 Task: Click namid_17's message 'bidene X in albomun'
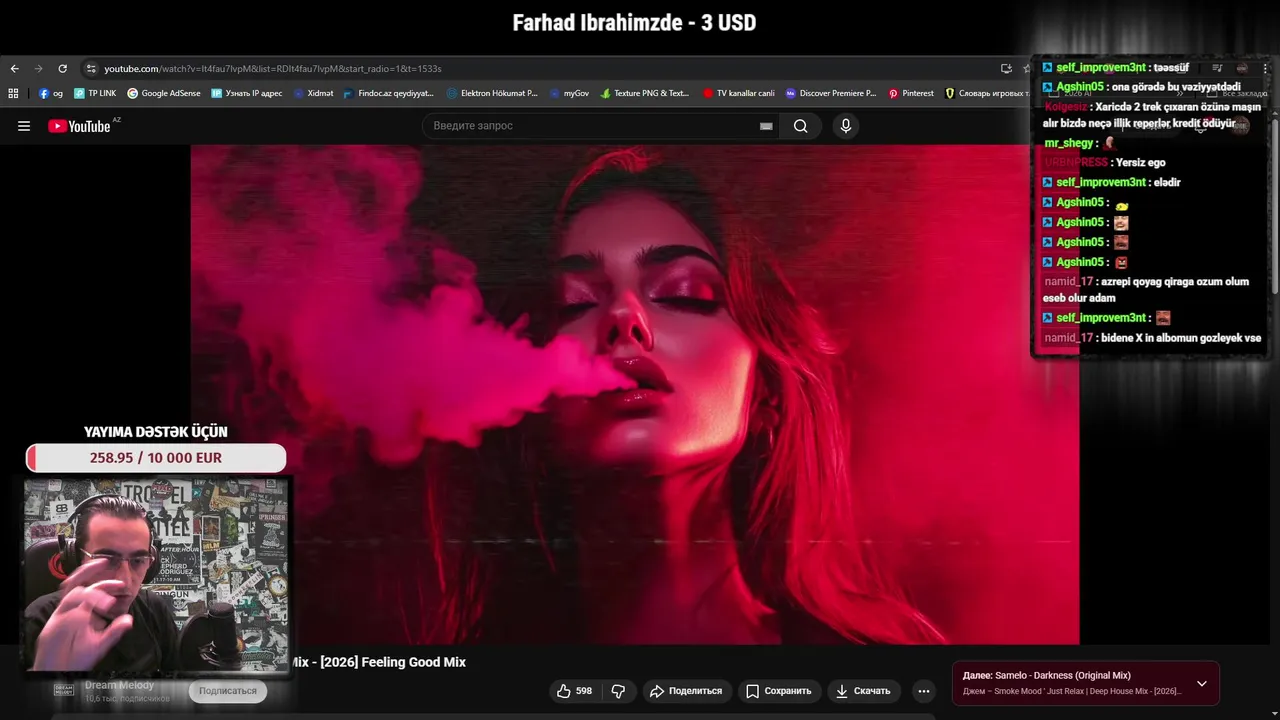tap(1181, 338)
